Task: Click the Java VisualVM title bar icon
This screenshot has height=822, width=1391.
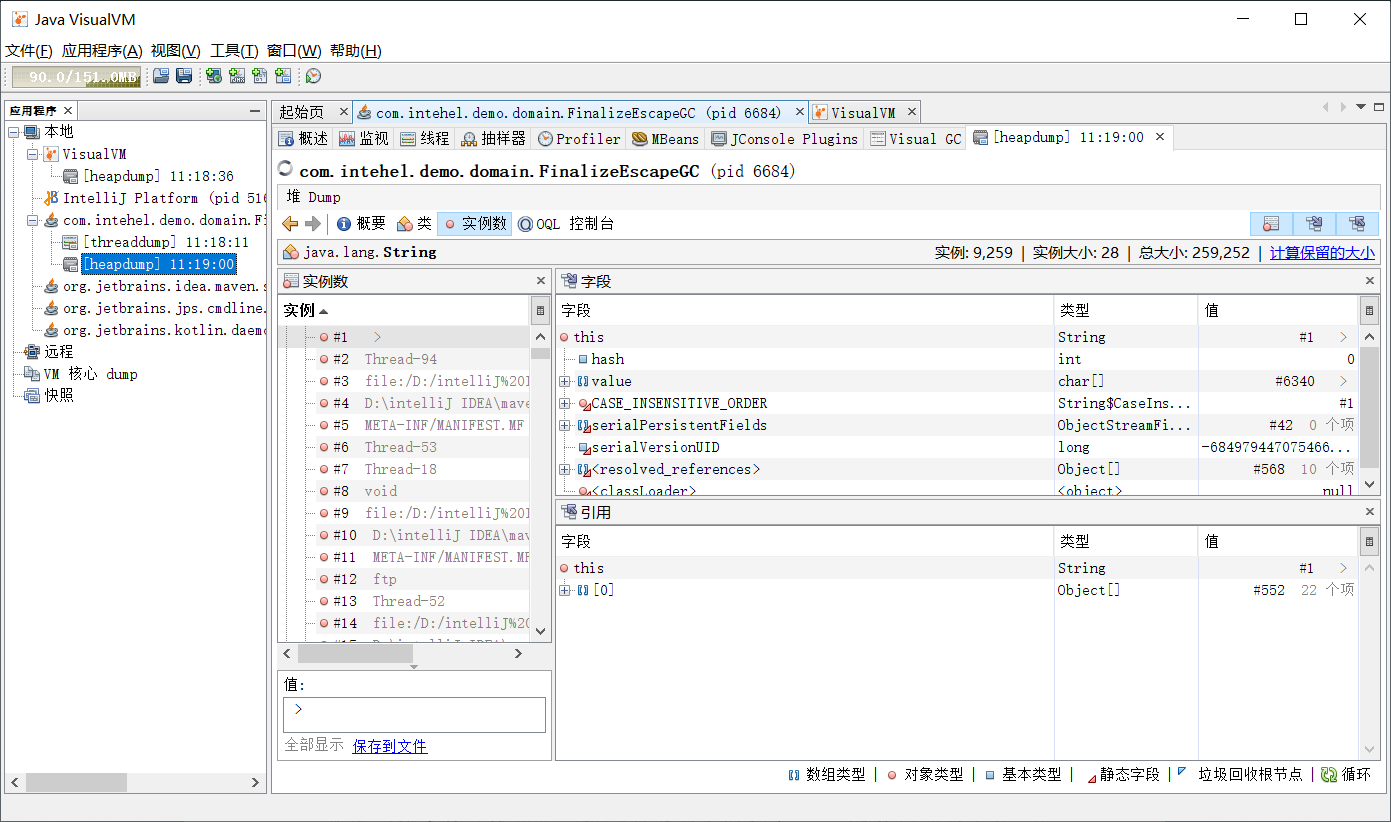Action: 20,19
